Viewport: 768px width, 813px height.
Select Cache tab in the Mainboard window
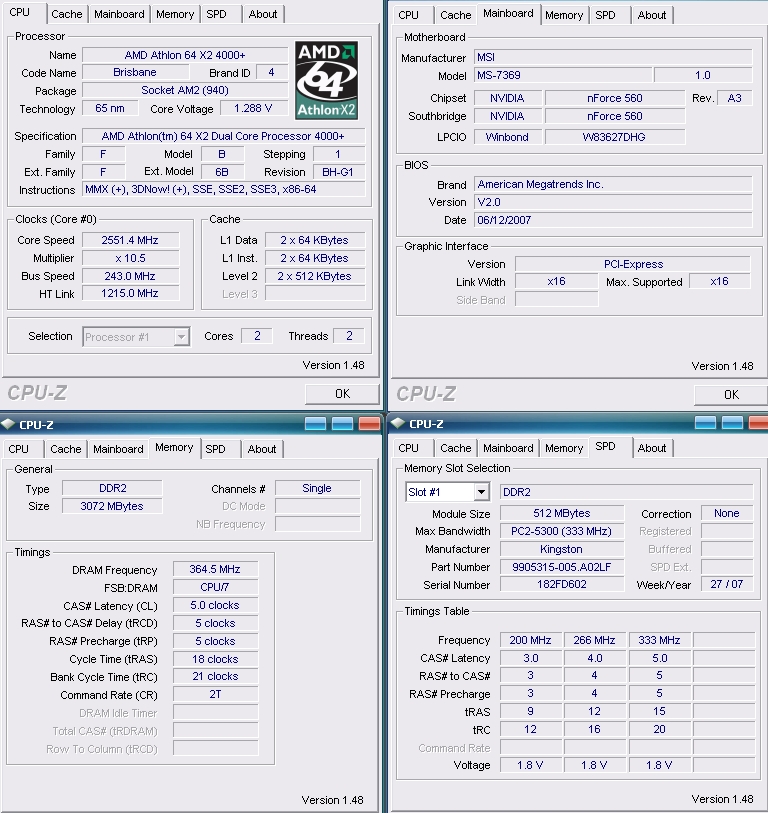click(x=455, y=15)
